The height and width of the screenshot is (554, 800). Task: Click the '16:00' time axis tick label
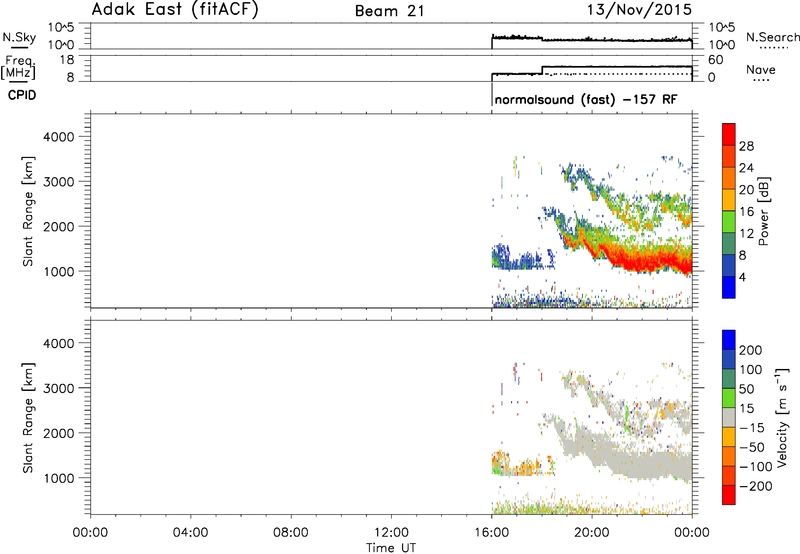coord(491,533)
